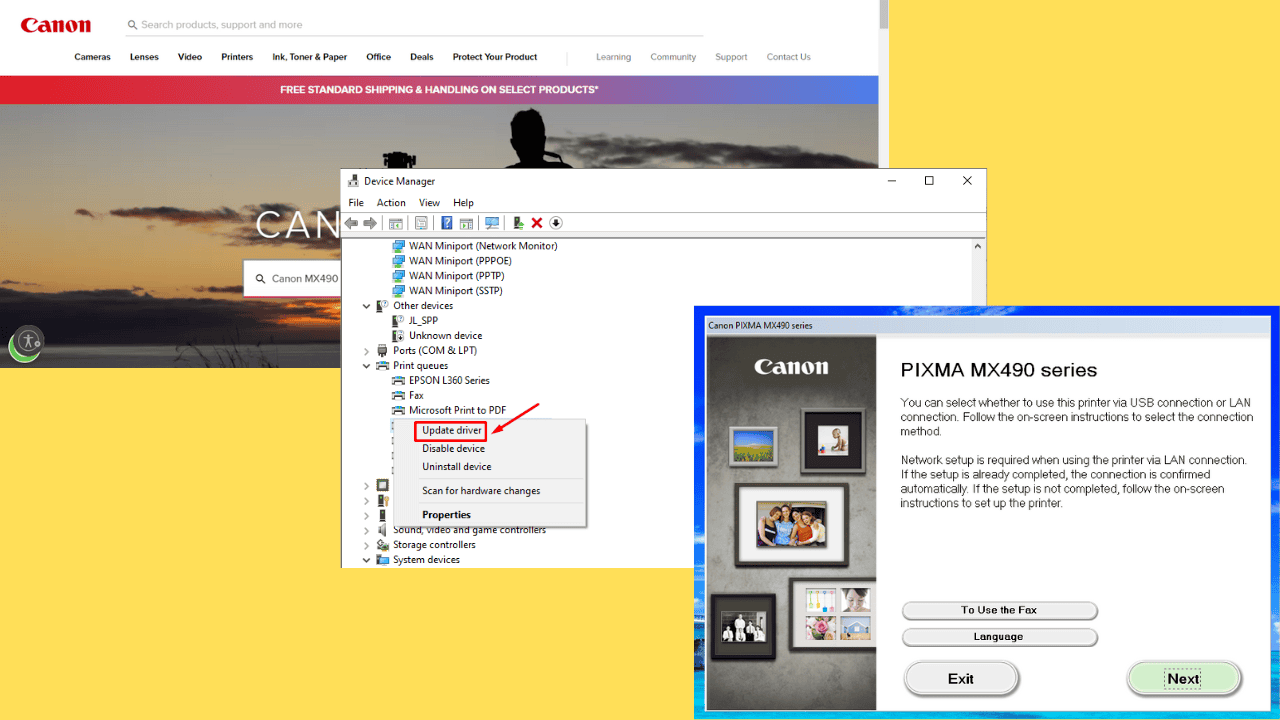1280x720 pixels.
Task: Click the Back arrow in Device Manager toolbar
Action: coord(352,223)
